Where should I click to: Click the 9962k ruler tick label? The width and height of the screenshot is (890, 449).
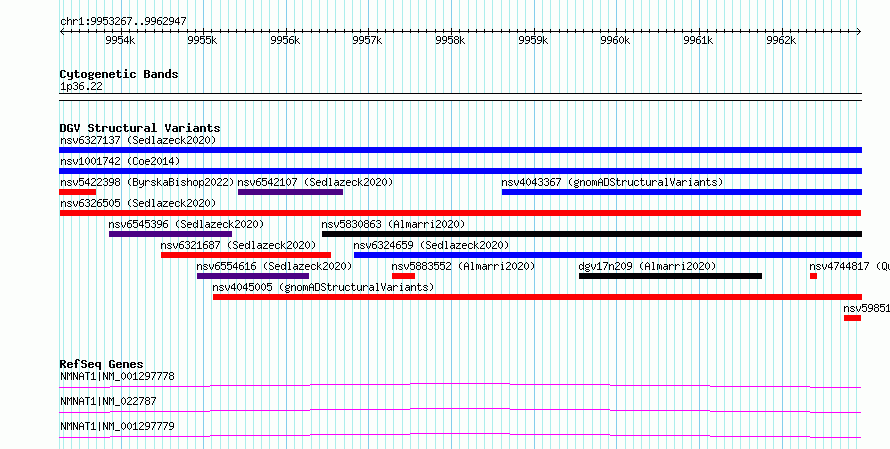[x=782, y=40]
